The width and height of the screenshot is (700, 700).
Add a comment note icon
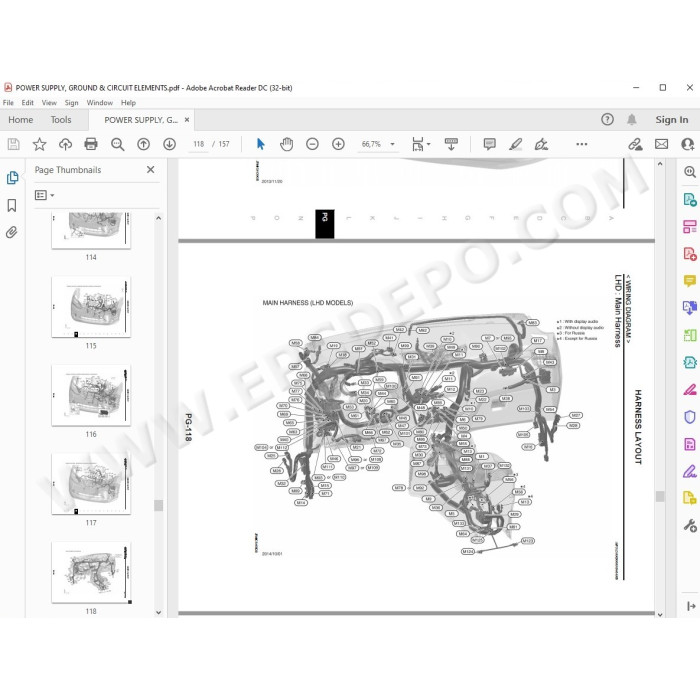coord(490,144)
